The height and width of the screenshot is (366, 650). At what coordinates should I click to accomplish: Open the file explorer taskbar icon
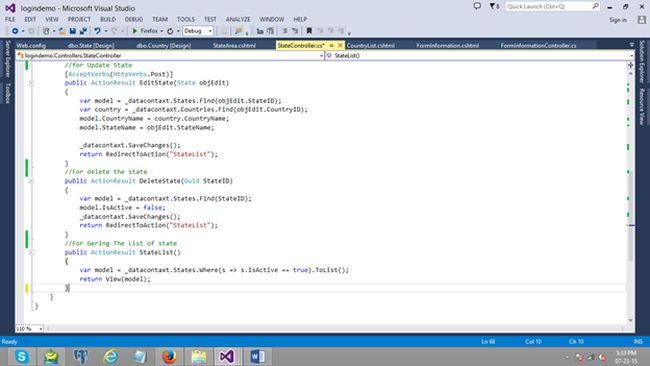(x=199, y=356)
